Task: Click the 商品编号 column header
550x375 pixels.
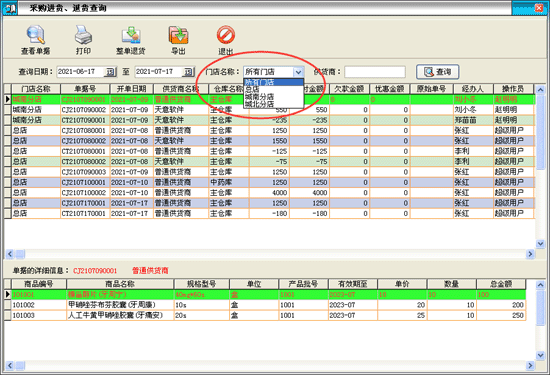Action: coord(39,284)
